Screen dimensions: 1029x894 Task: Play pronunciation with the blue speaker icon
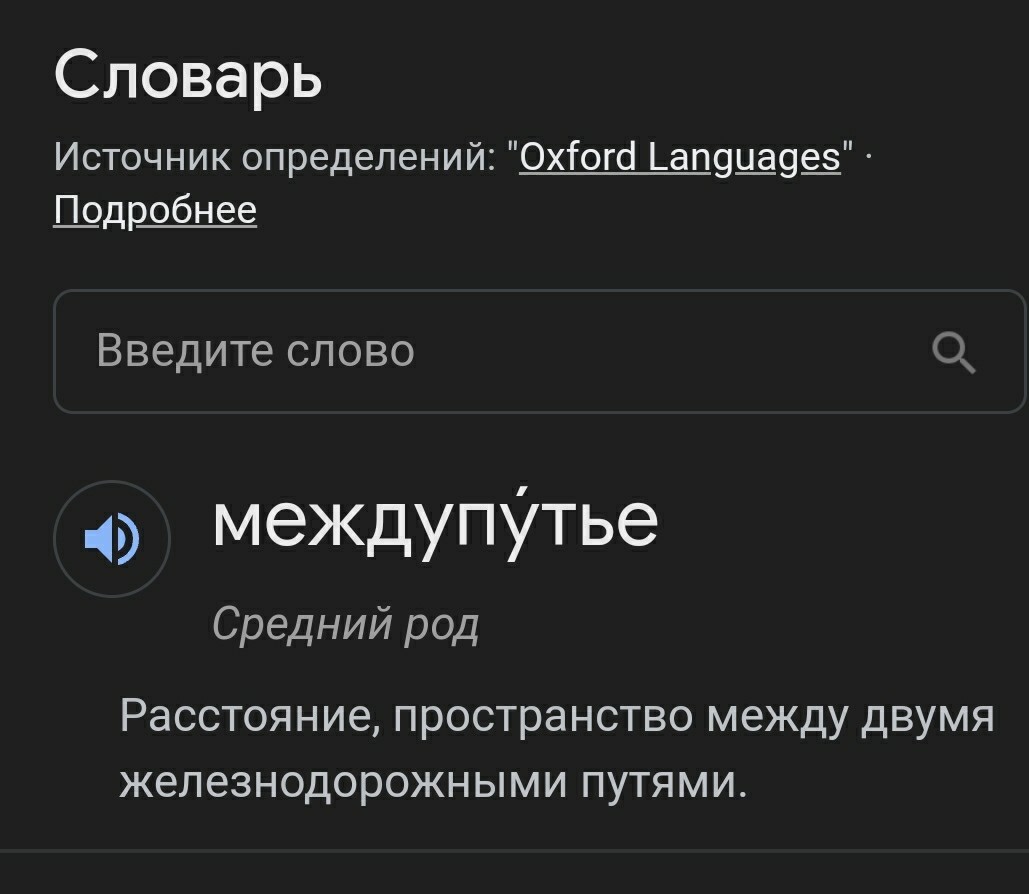point(112,539)
